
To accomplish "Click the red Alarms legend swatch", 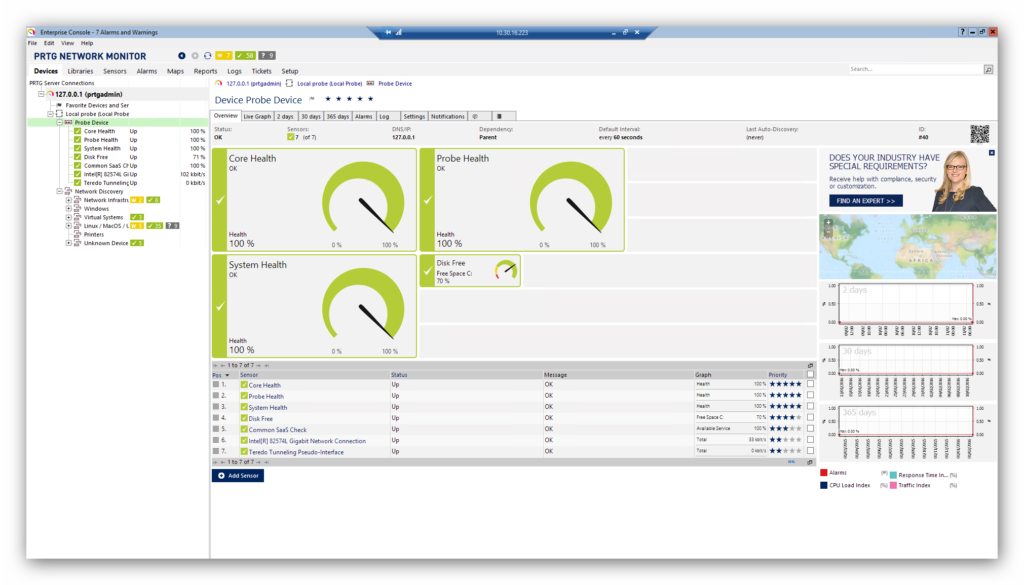I will click(824, 472).
